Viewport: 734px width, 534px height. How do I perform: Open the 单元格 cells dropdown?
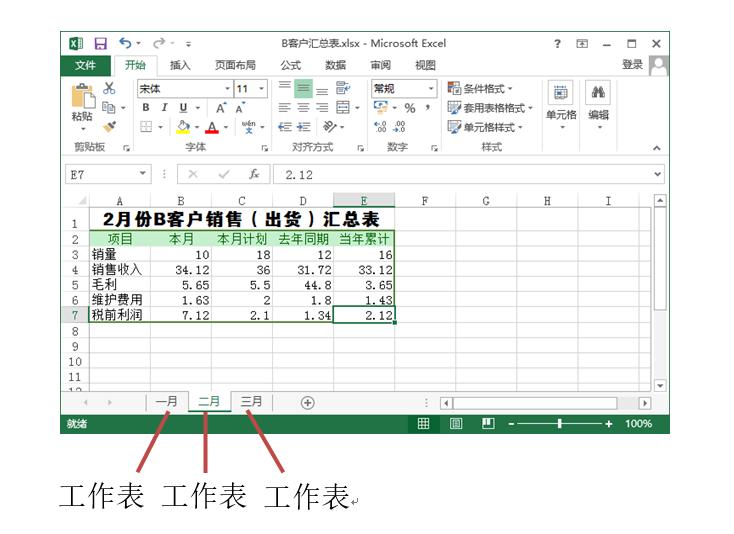[561, 107]
